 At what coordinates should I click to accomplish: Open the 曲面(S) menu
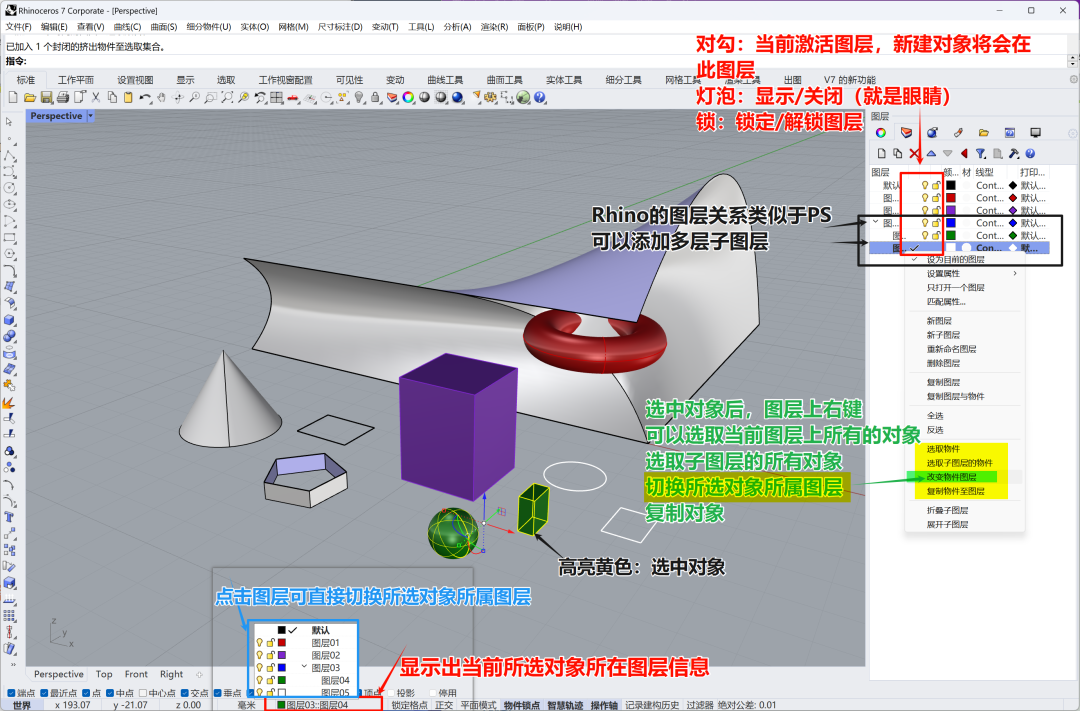(164, 27)
